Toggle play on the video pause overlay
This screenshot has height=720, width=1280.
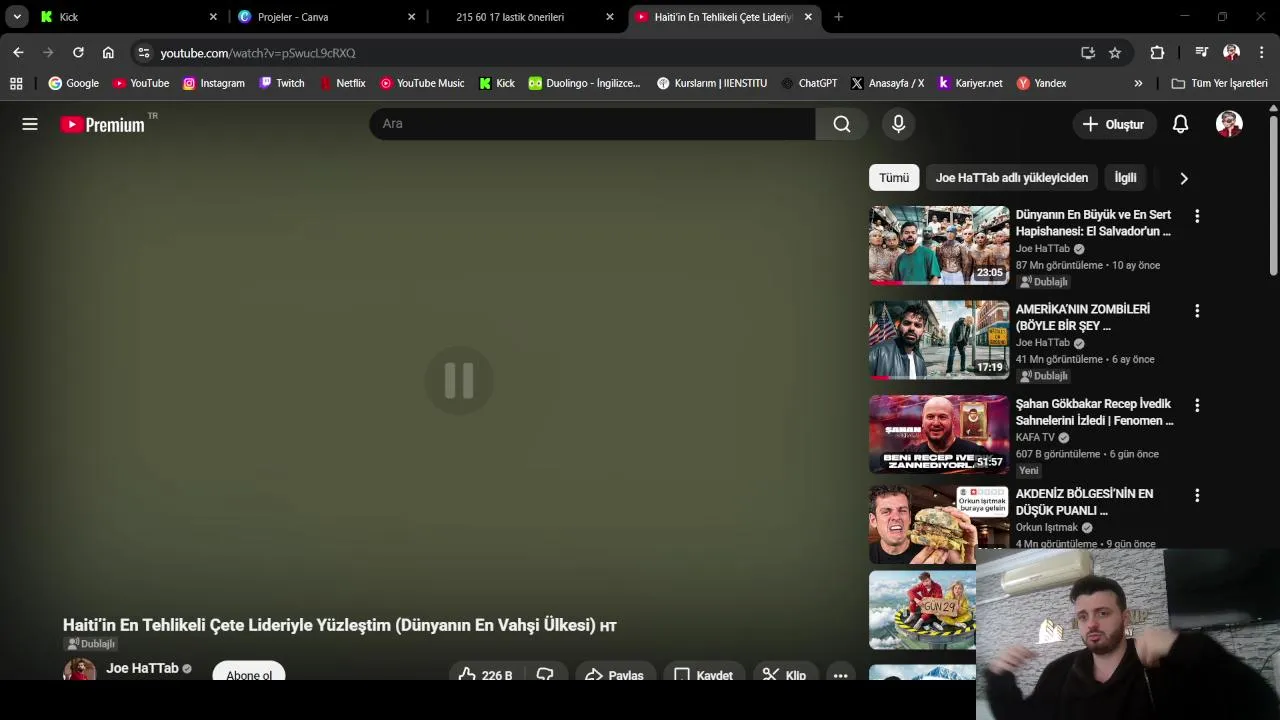(x=459, y=380)
